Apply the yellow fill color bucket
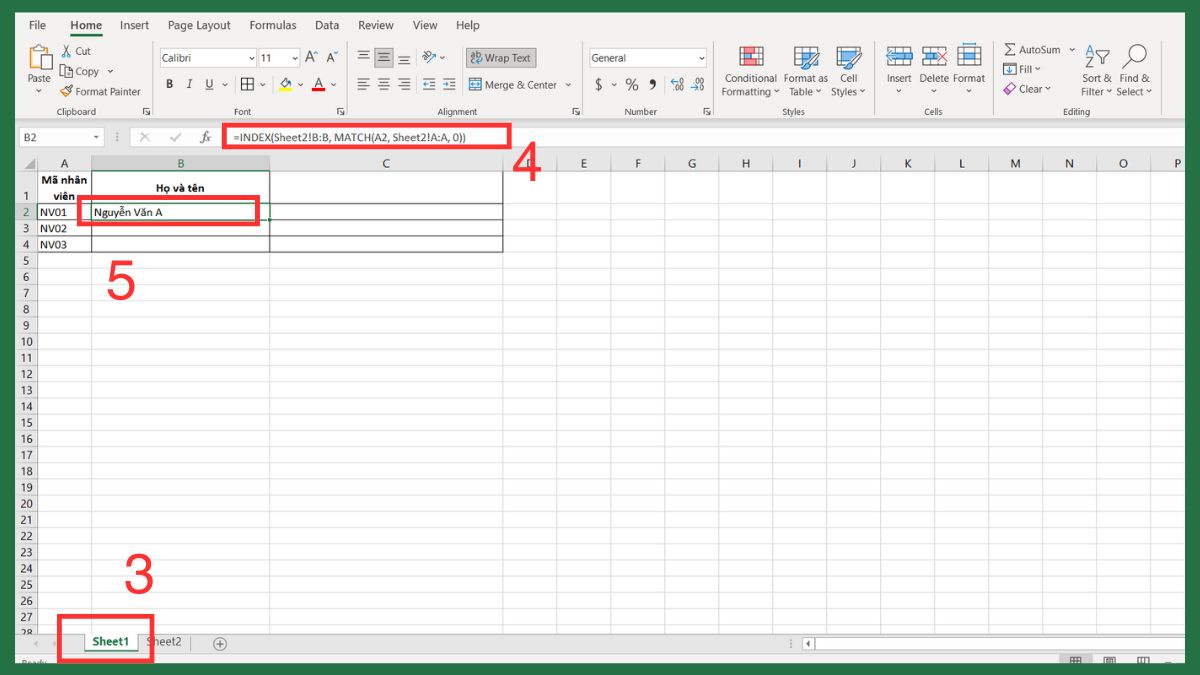The width and height of the screenshot is (1200, 675). click(285, 85)
